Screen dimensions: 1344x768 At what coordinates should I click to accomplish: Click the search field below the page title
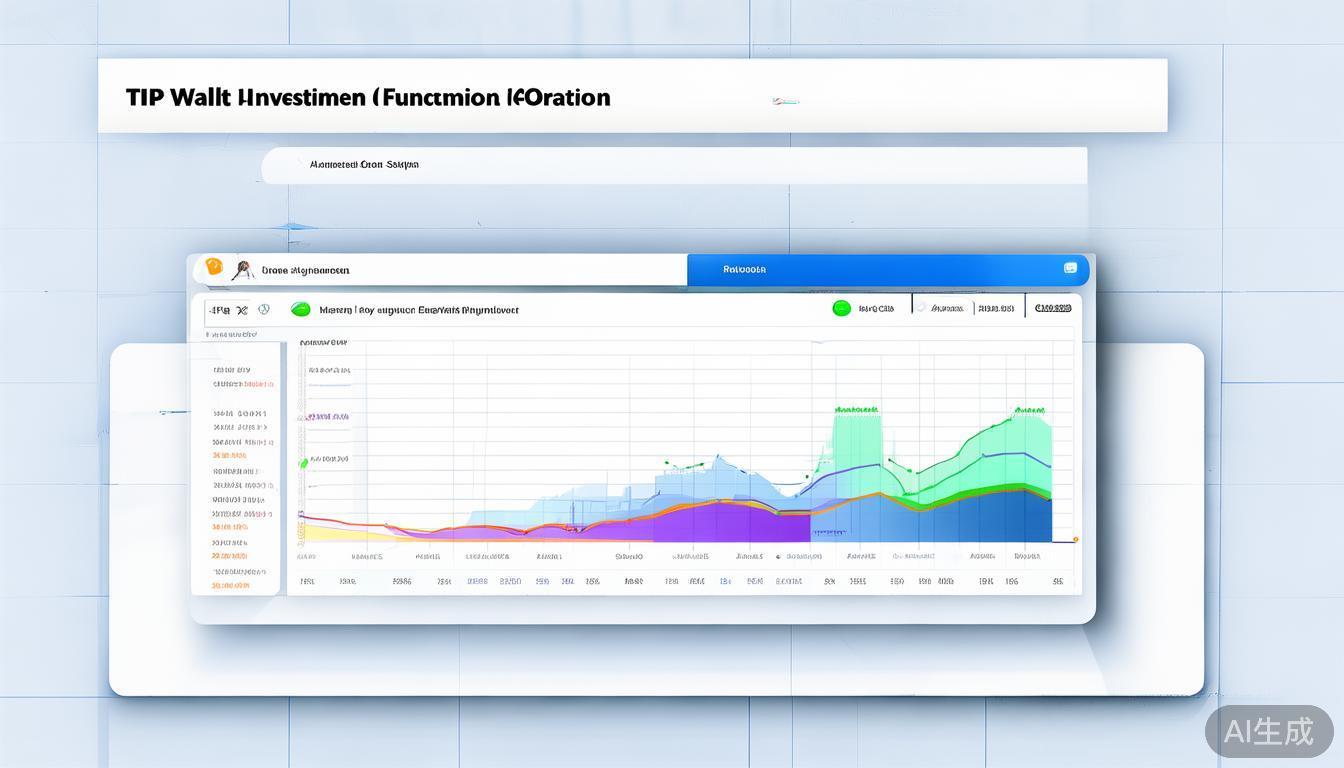pyautogui.click(x=674, y=165)
